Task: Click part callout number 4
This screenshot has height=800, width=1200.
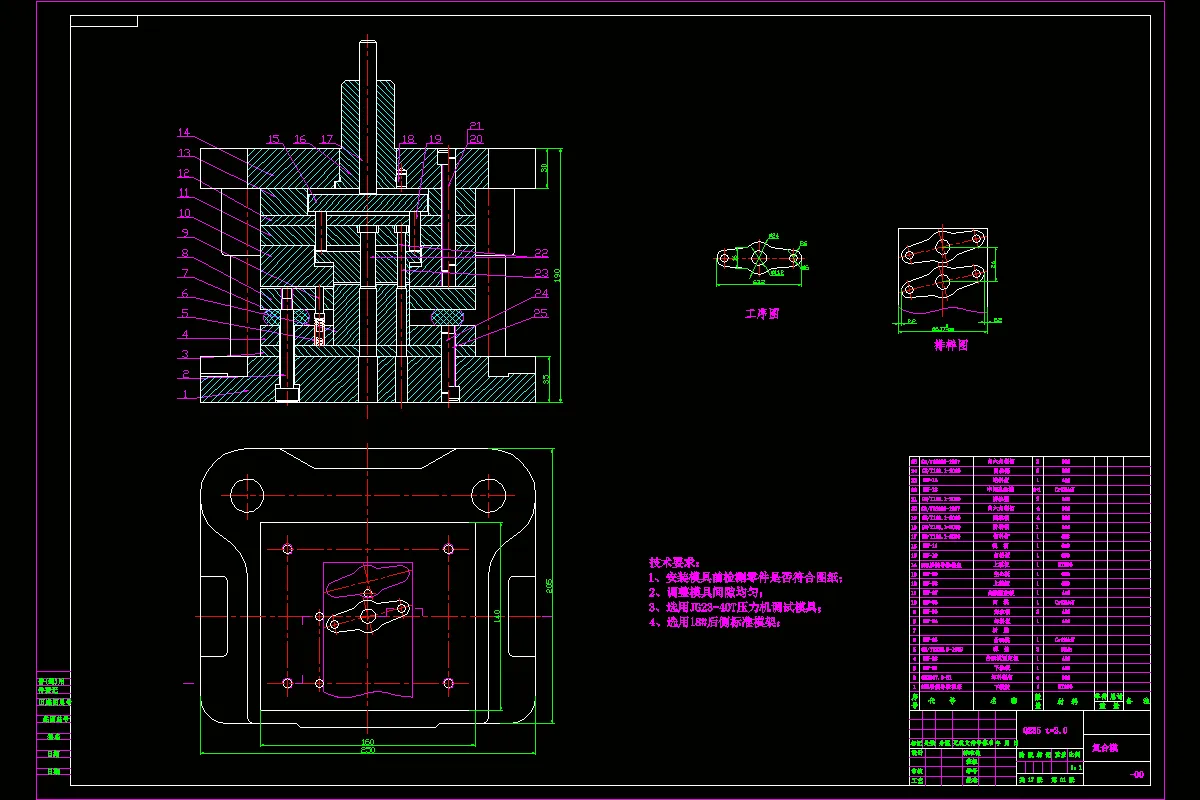Action: (185, 334)
